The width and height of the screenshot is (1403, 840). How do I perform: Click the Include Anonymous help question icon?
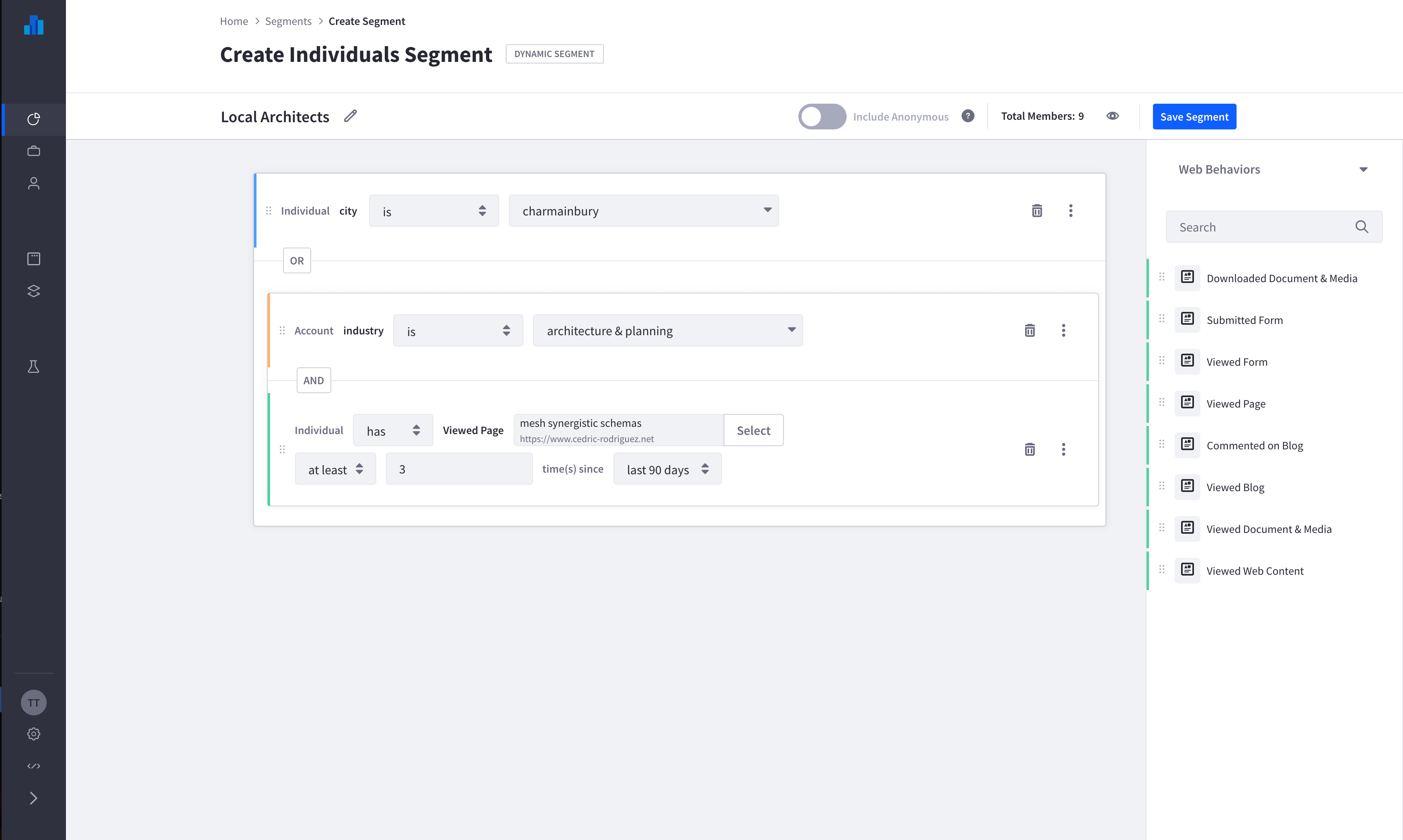coord(968,116)
